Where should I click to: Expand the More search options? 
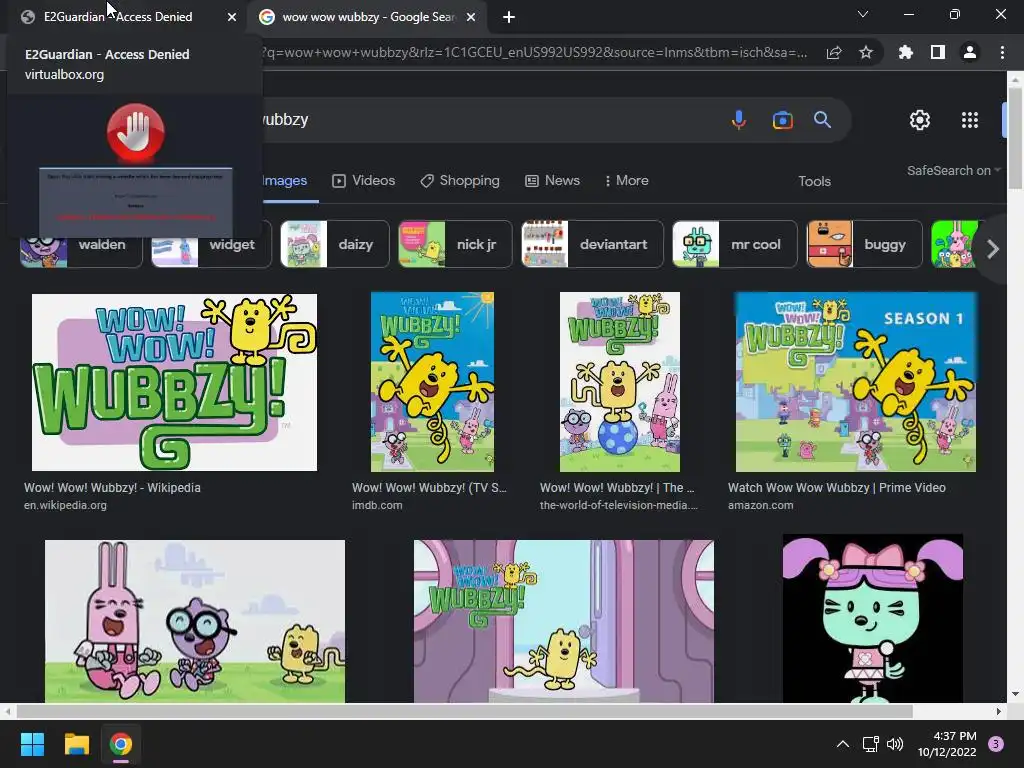(626, 181)
